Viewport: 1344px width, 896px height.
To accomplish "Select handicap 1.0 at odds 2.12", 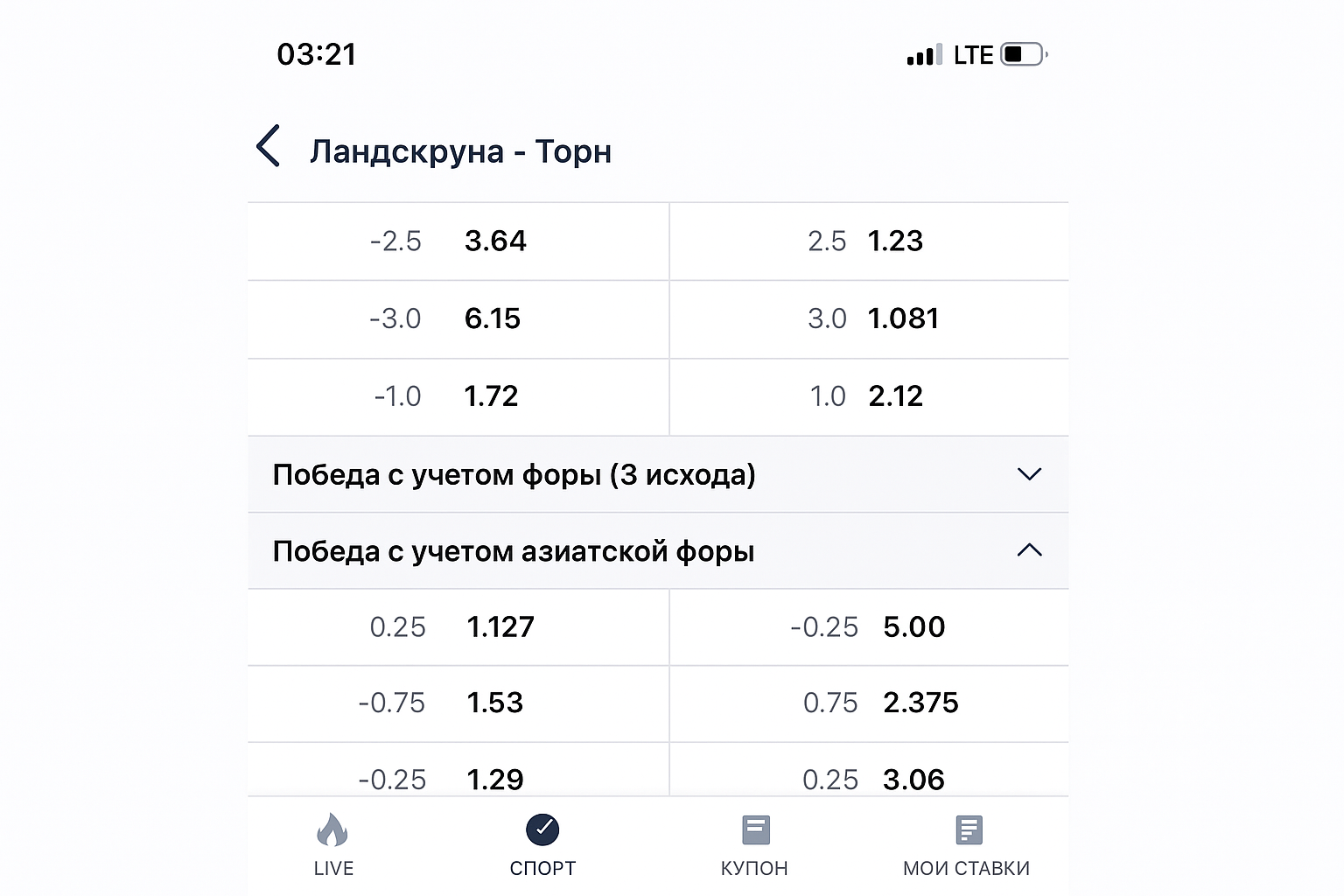I will point(869,396).
